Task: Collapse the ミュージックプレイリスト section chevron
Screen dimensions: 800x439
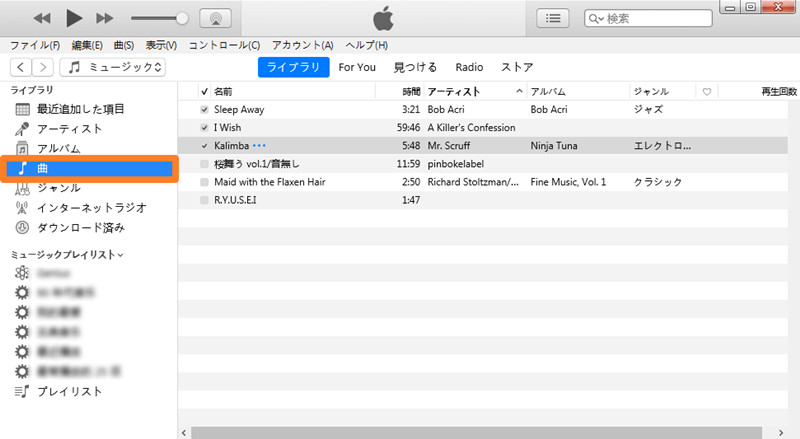Action: click(120, 255)
